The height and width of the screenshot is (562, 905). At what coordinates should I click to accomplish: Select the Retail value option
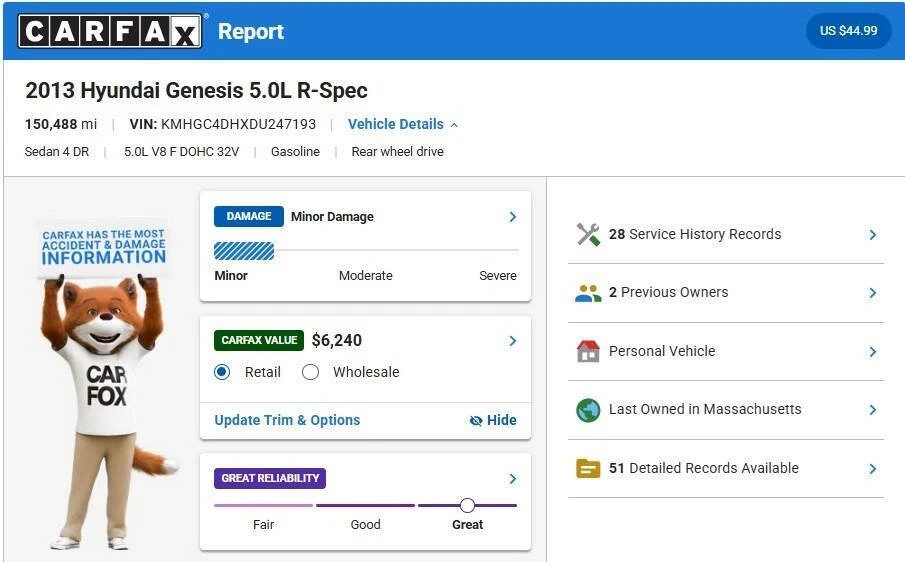222,372
